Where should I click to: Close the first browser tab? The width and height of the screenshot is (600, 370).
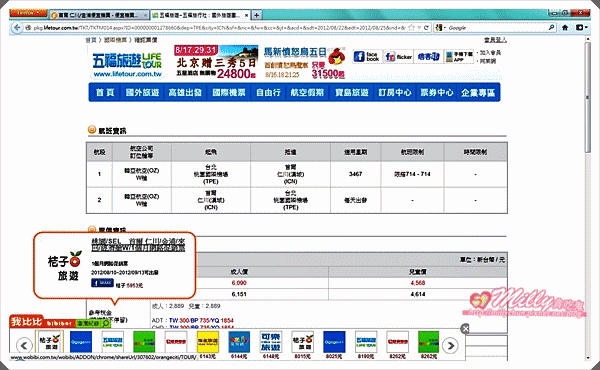click(x=145, y=15)
